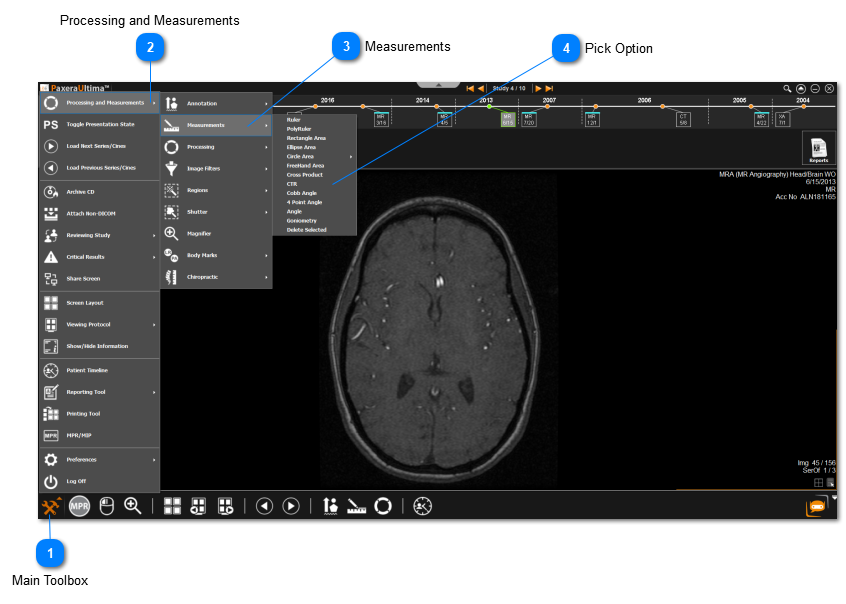The width and height of the screenshot is (846, 604).
Task: Load Next Series/Cines
Action: pos(100,146)
